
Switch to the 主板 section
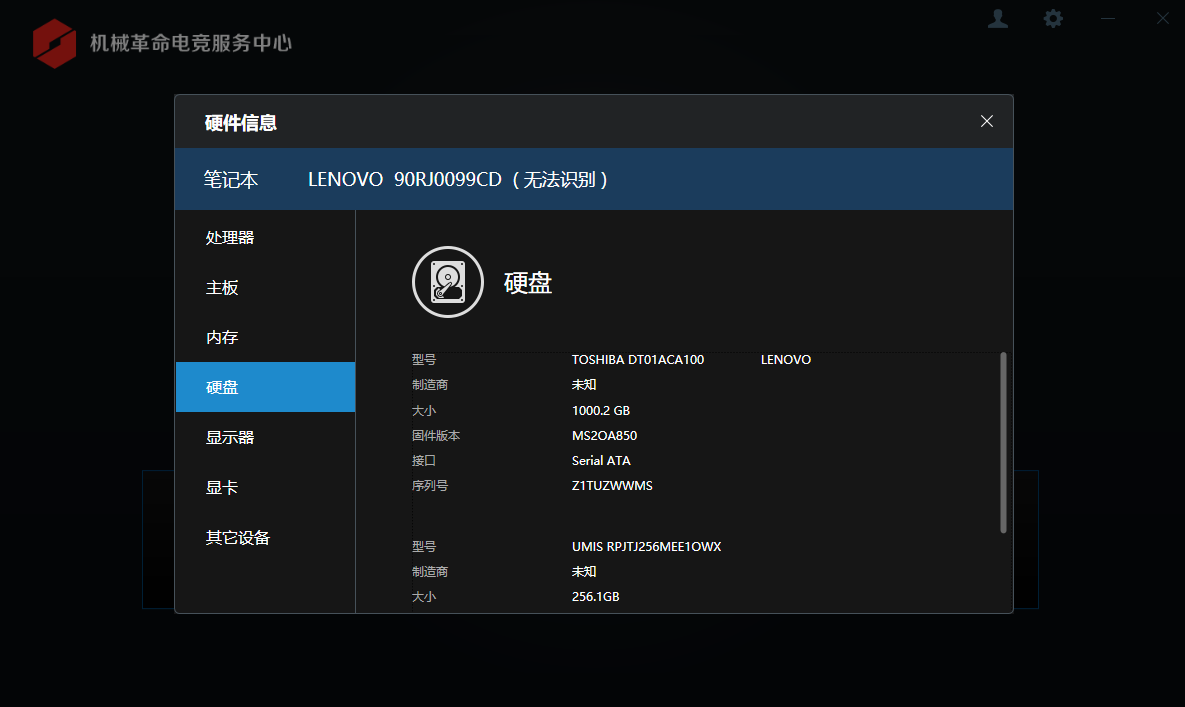265,287
